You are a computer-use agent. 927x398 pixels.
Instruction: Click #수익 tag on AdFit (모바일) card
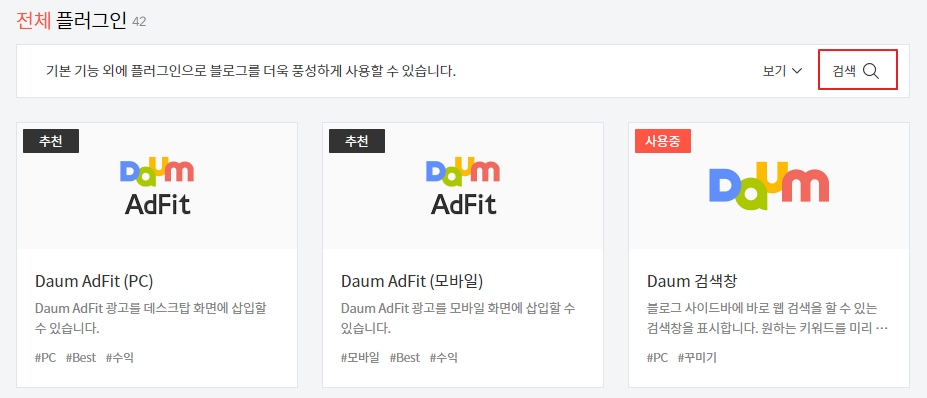[x=443, y=358]
